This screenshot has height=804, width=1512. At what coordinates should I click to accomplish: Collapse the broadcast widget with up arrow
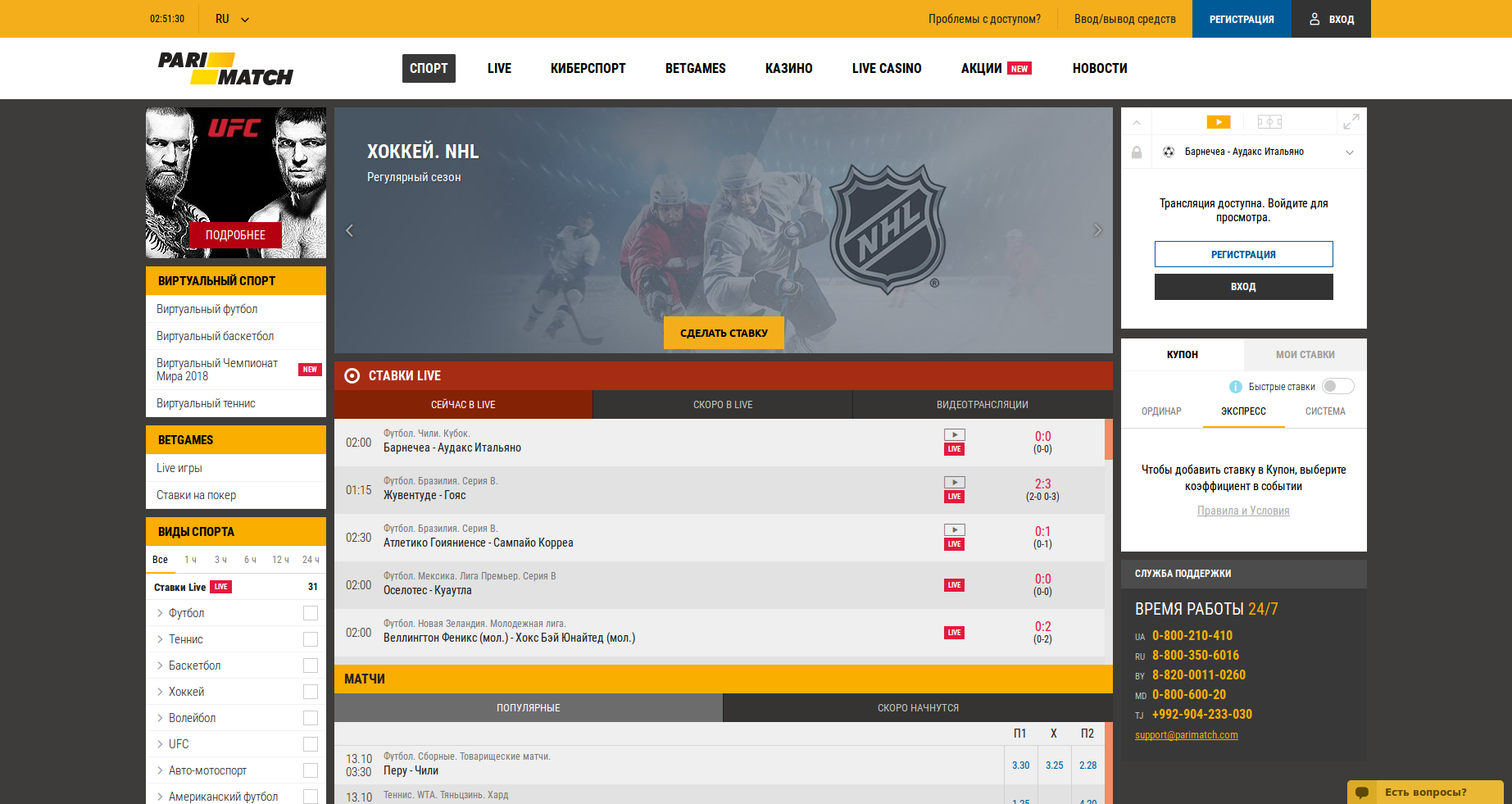click(1137, 122)
